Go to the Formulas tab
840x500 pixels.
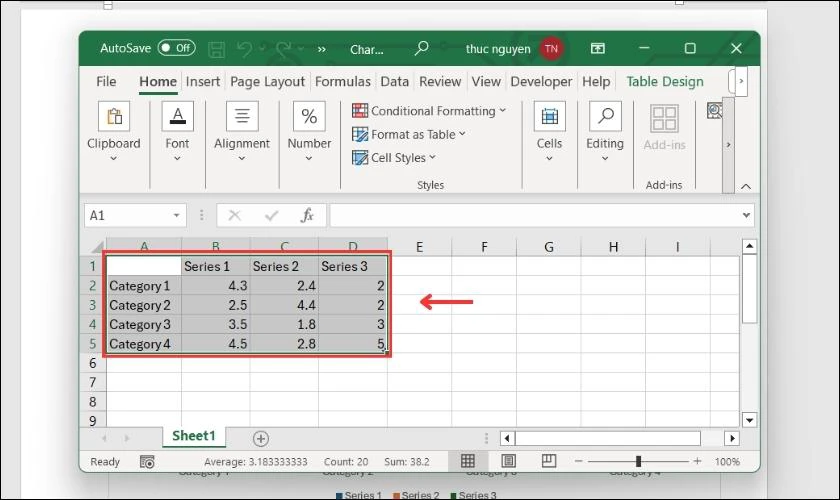tap(343, 81)
